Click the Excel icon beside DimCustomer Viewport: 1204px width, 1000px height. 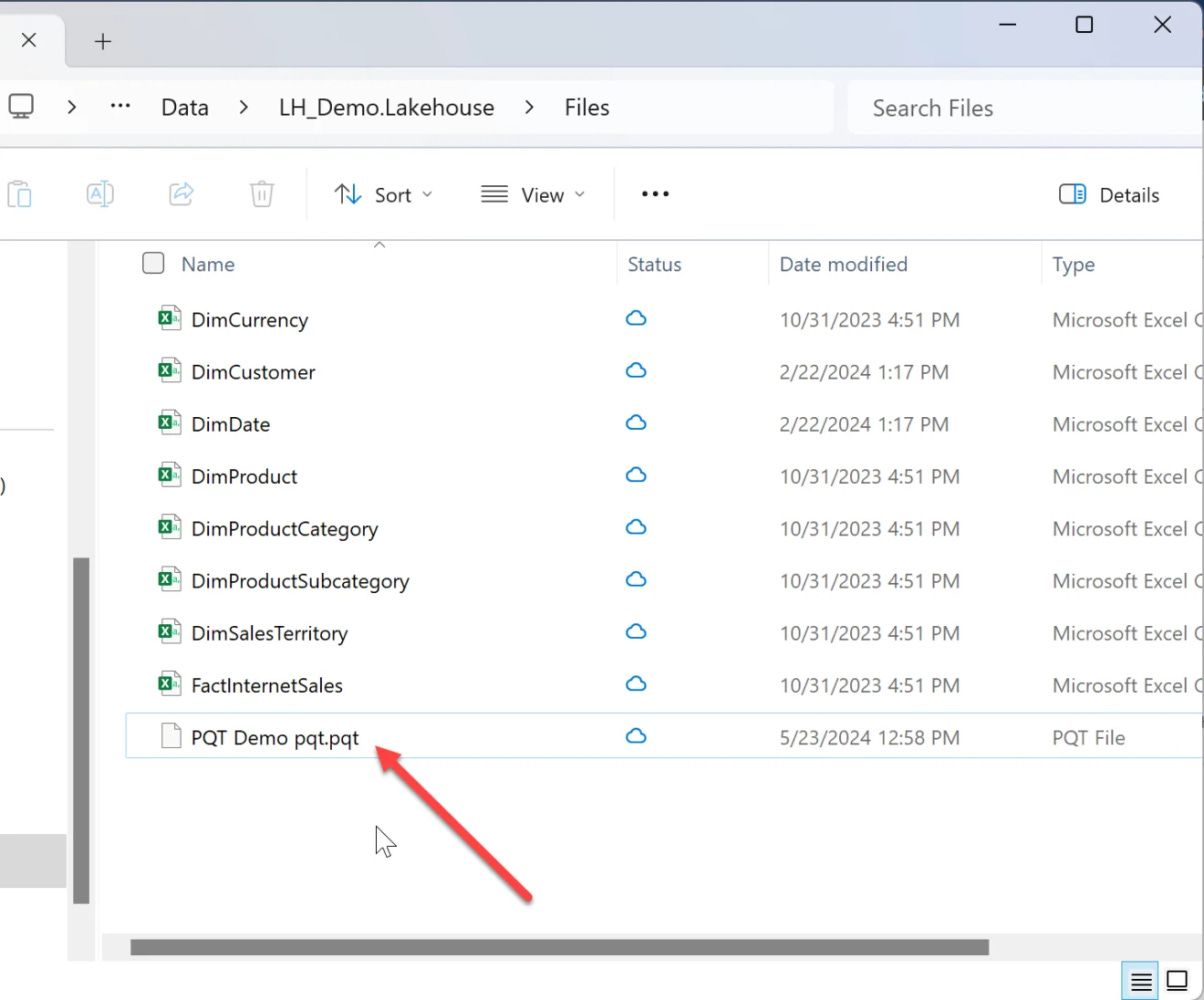tap(169, 371)
